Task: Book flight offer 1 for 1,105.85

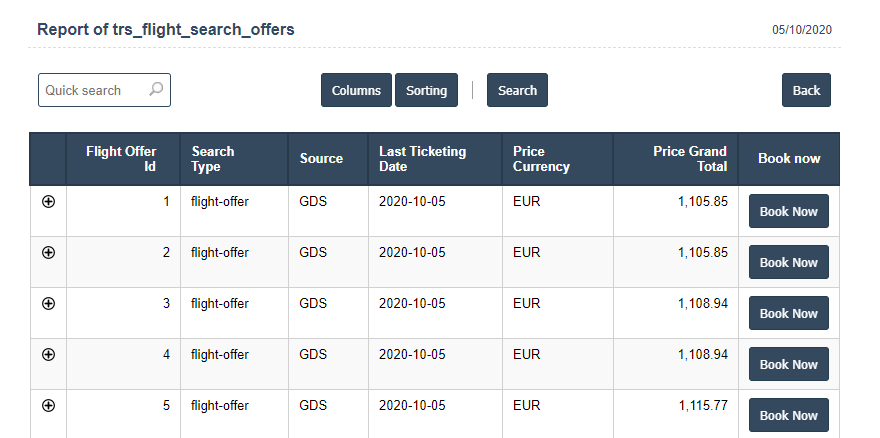Action: coord(788,212)
